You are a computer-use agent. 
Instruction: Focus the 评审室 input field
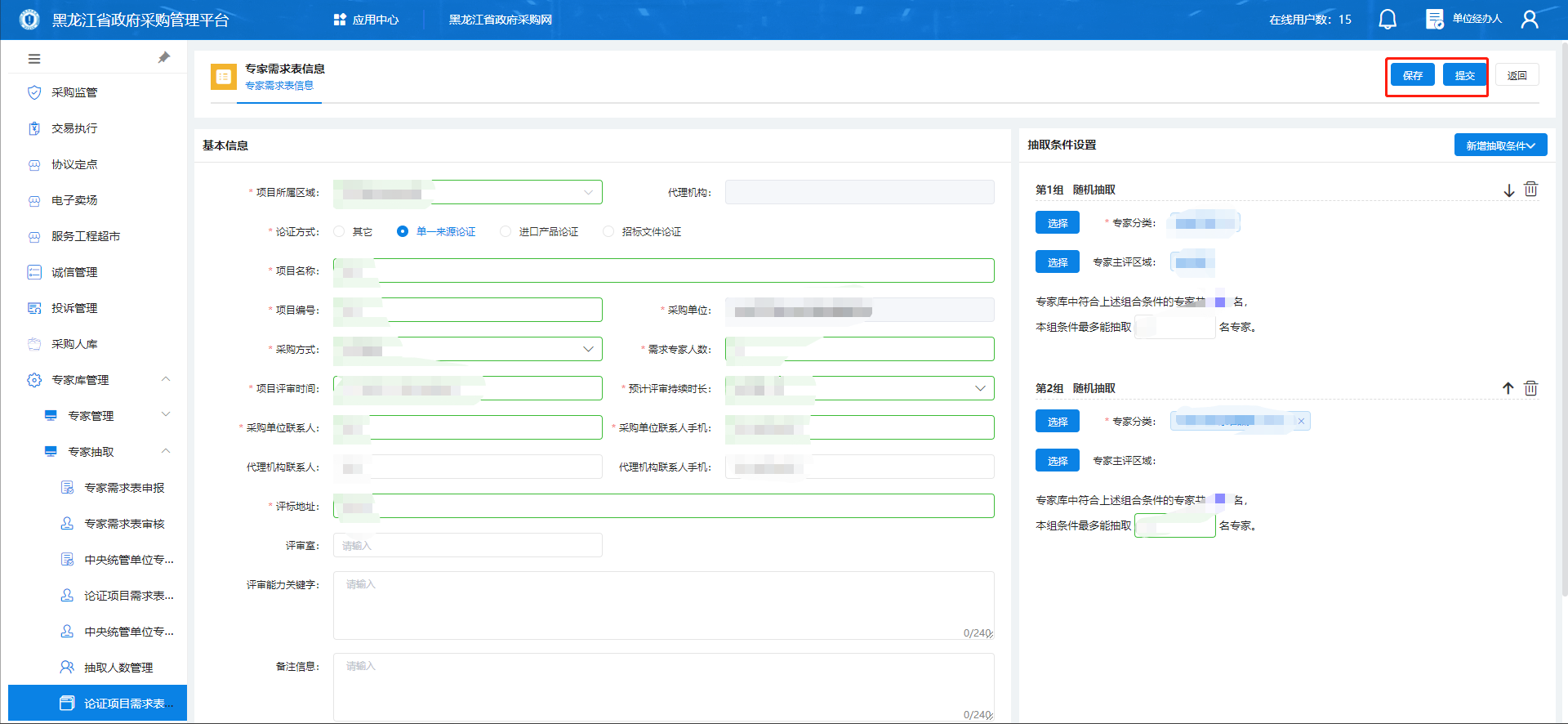pyautogui.click(x=468, y=545)
